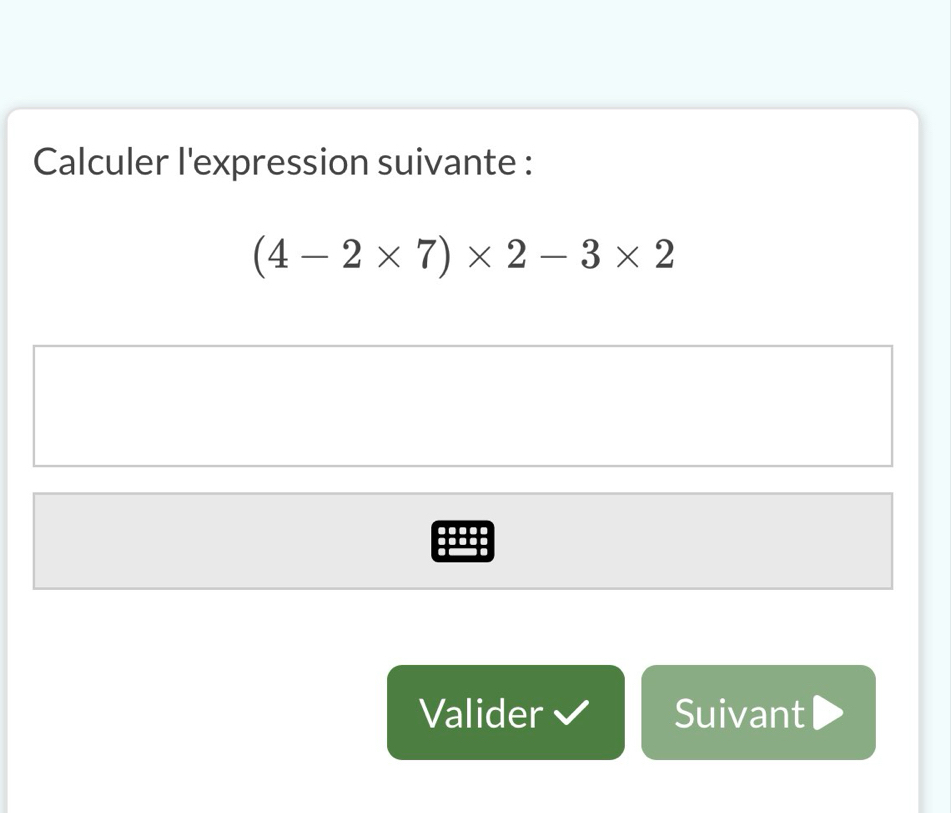Click the minus sign inside the parentheses
Viewport: 951px width, 813px height.
click(315, 257)
